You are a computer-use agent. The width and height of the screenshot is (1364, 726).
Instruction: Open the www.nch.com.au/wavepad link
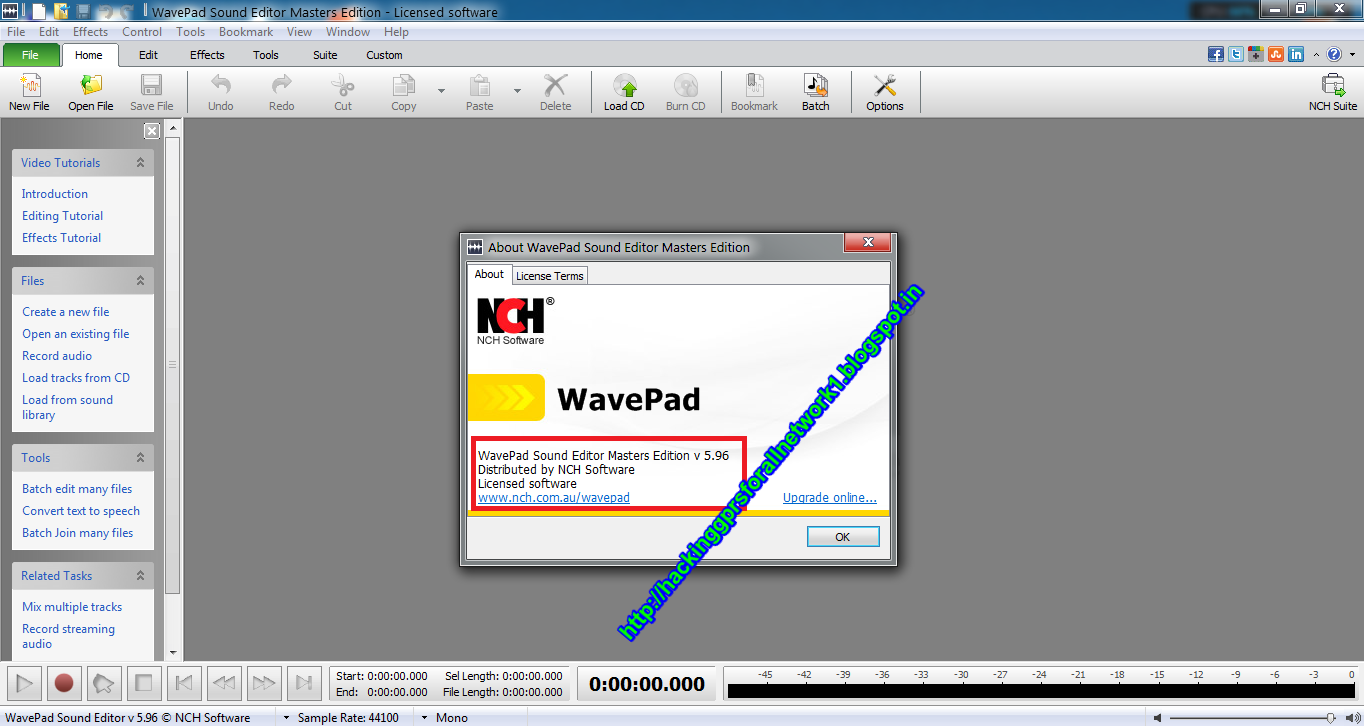[554, 497]
